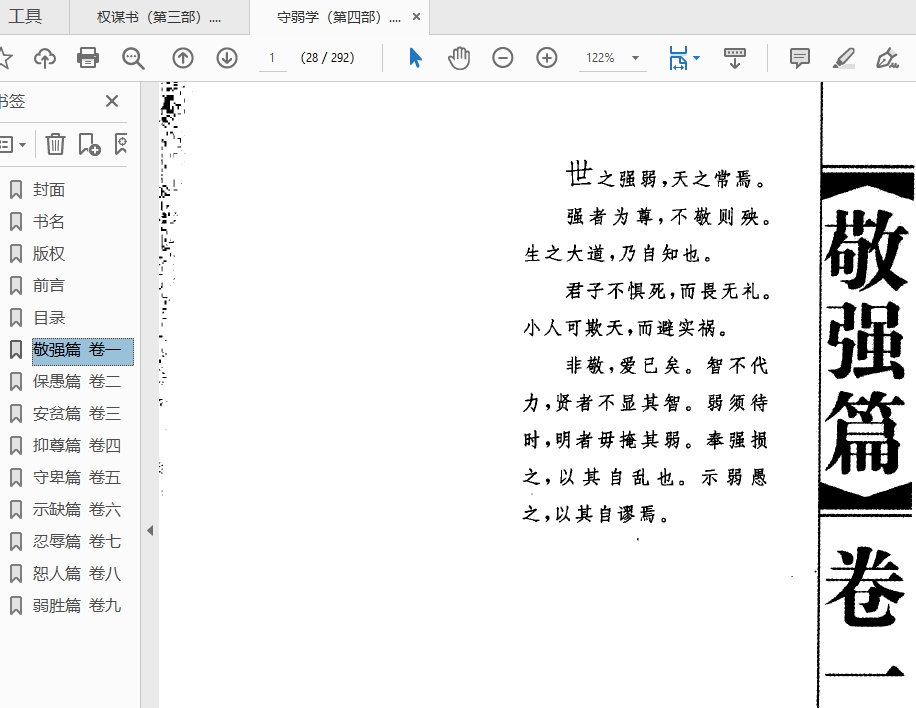The width and height of the screenshot is (916, 708).
Task: Add a new bookmark in bookmarks panel
Action: (89, 144)
